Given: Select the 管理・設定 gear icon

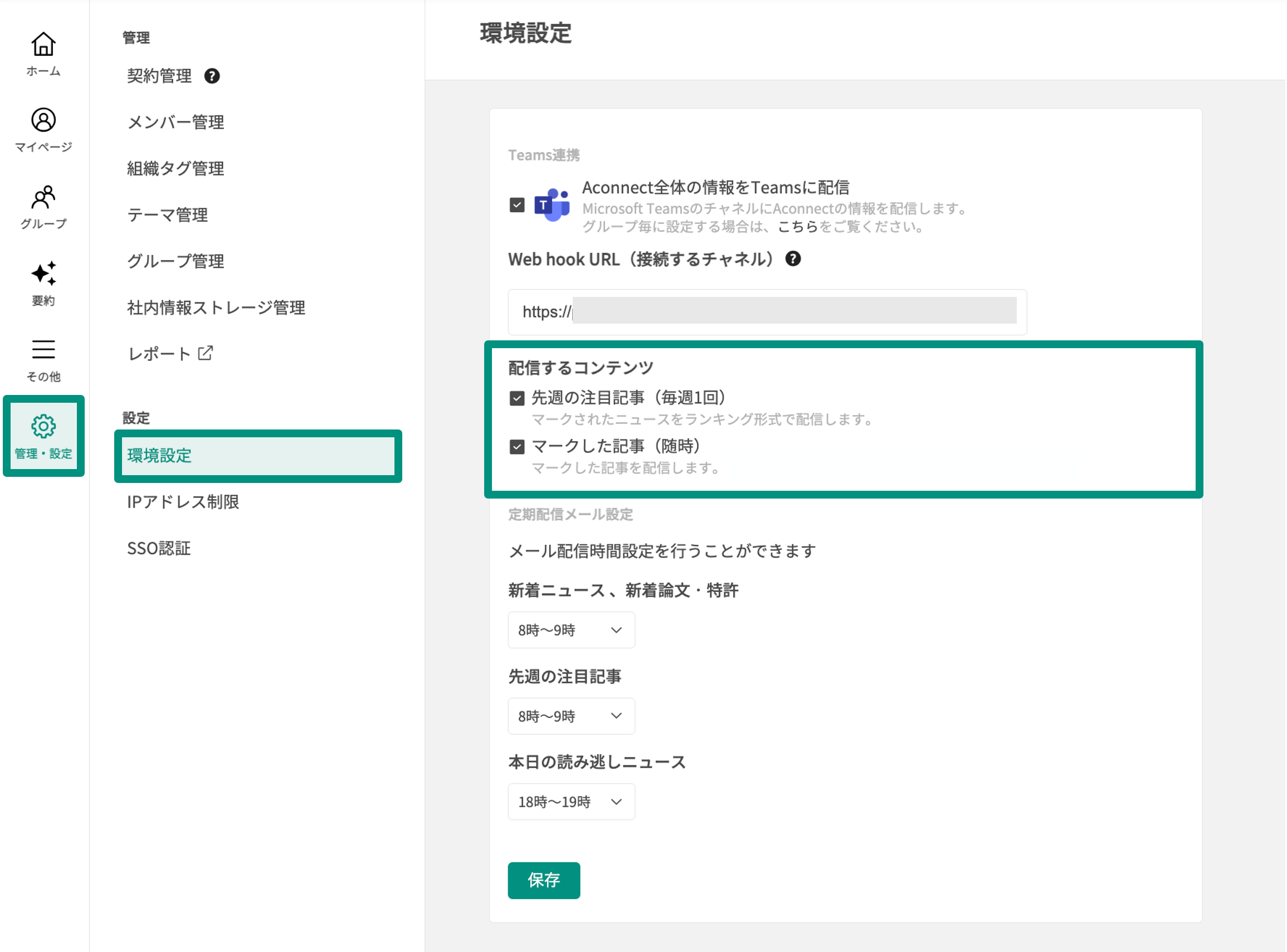Looking at the screenshot, I should [x=43, y=427].
